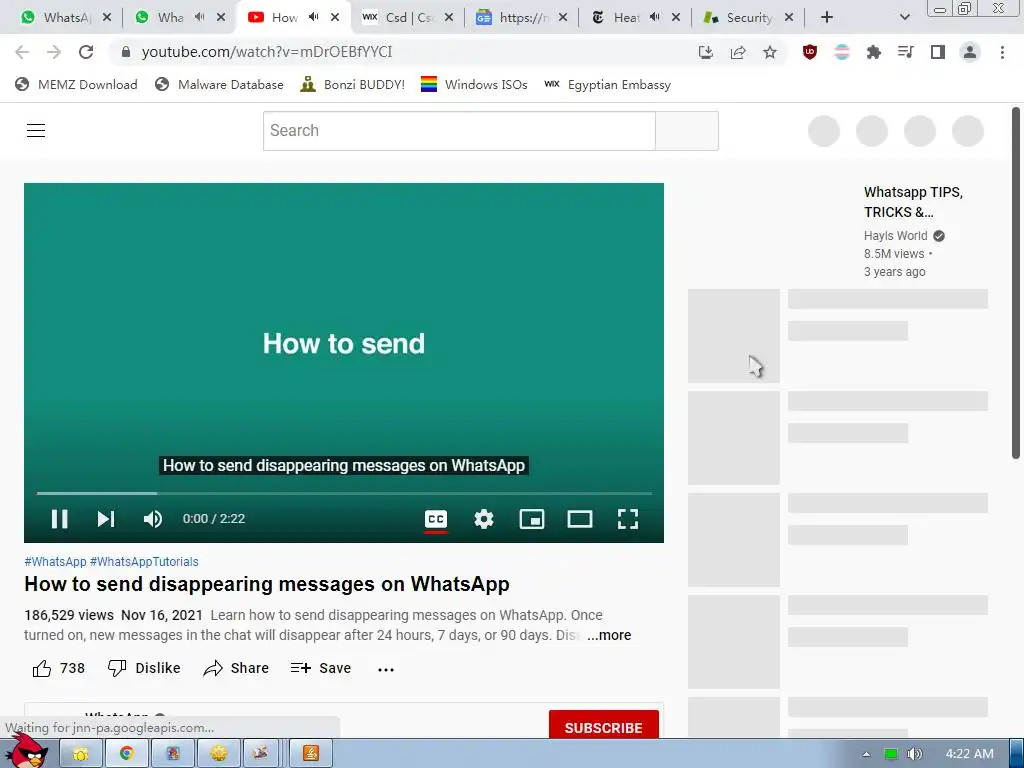Screen dimensions: 1024x768
Task: Share this video
Action: pyautogui.click(x=236, y=668)
